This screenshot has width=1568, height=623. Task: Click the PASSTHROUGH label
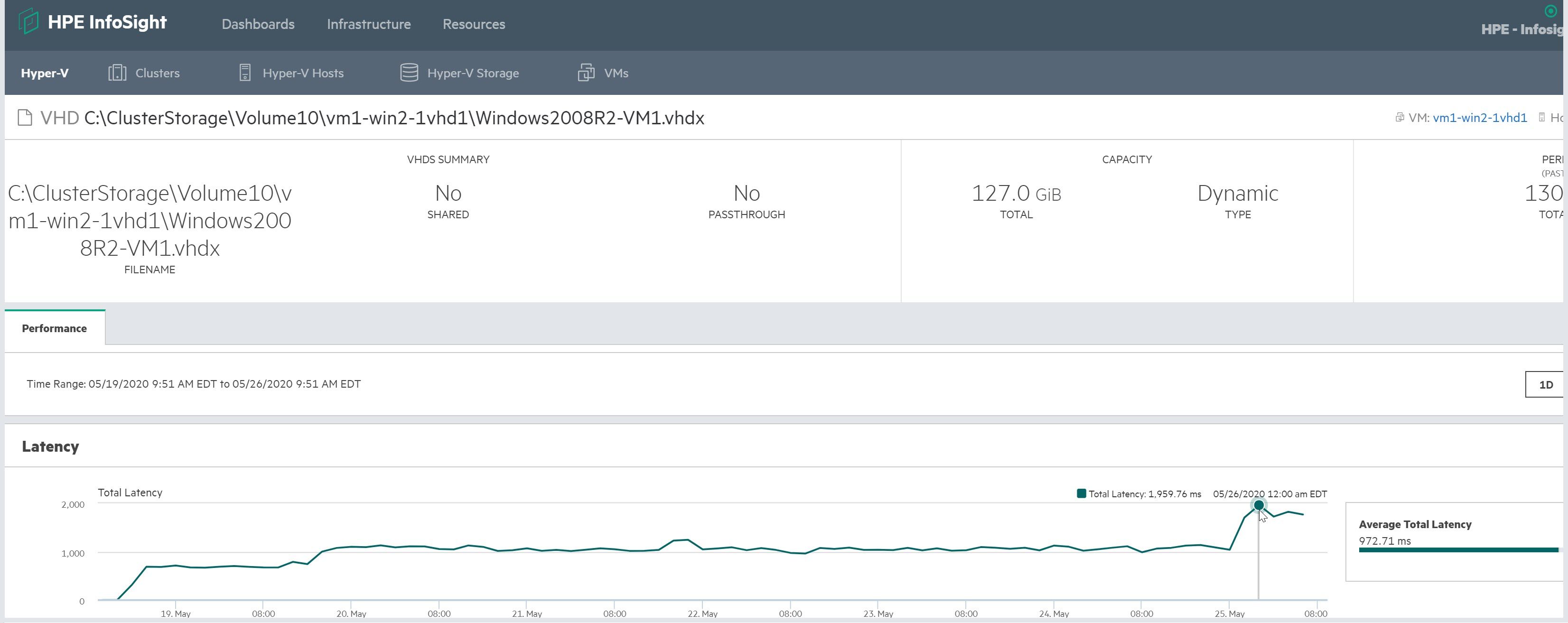[746, 215]
